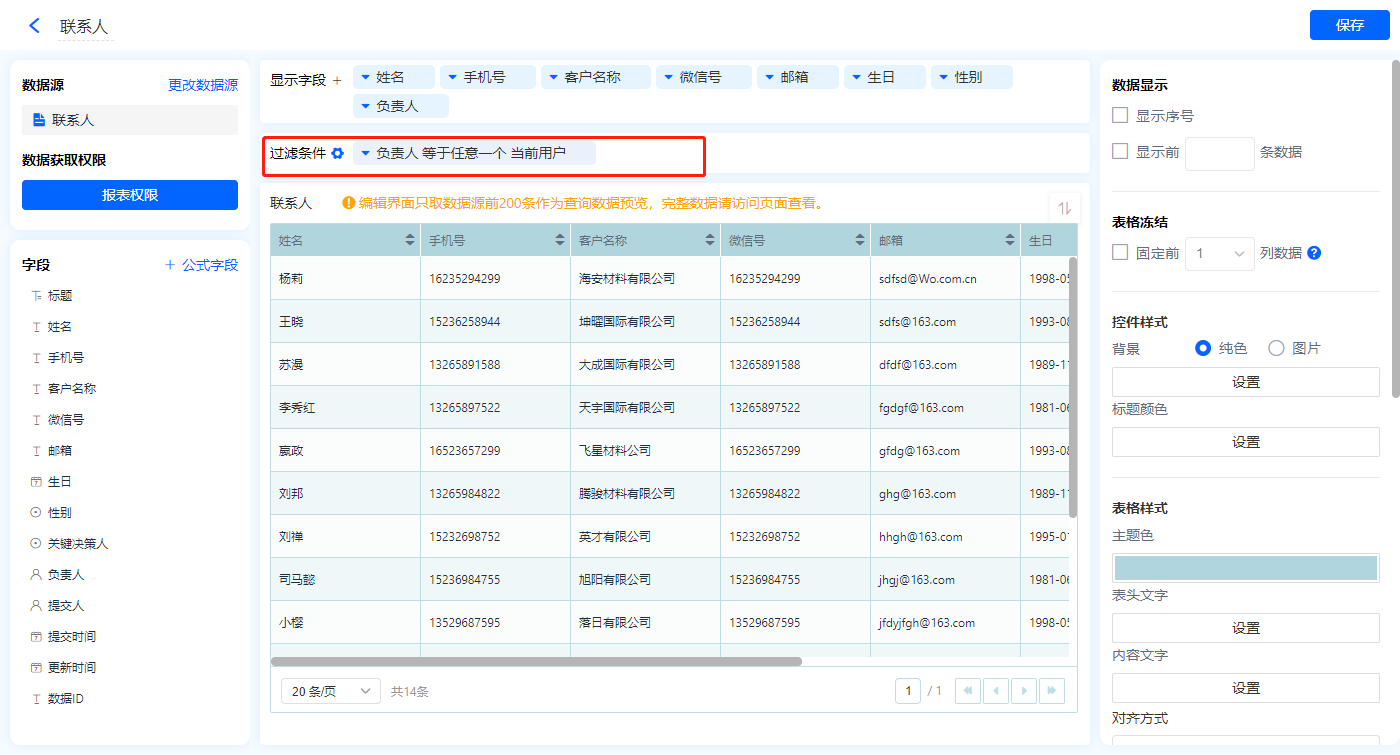1400x755 pixels.
Task: Click the 保存 button
Action: tap(1349, 25)
